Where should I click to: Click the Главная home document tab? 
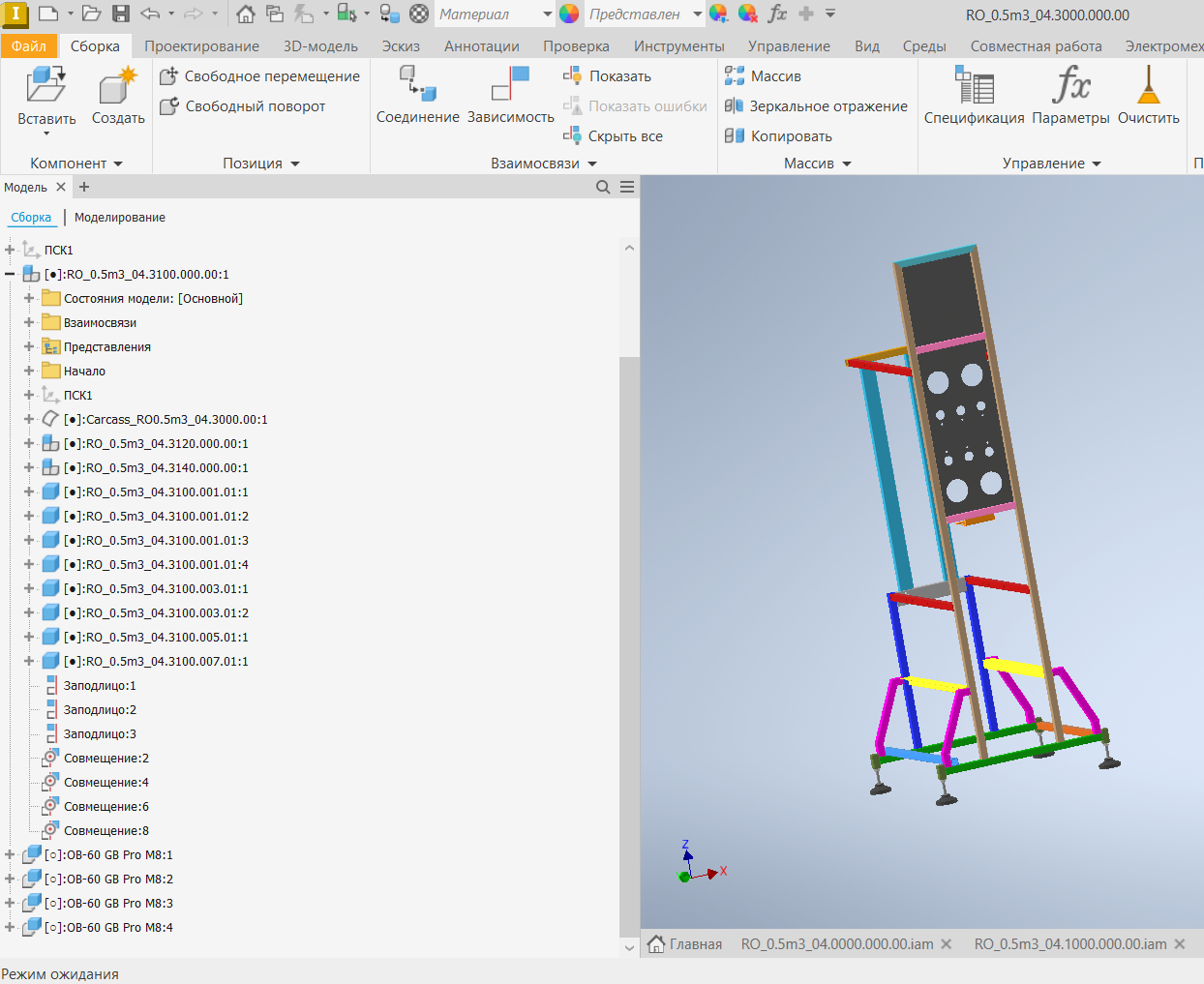tap(685, 944)
